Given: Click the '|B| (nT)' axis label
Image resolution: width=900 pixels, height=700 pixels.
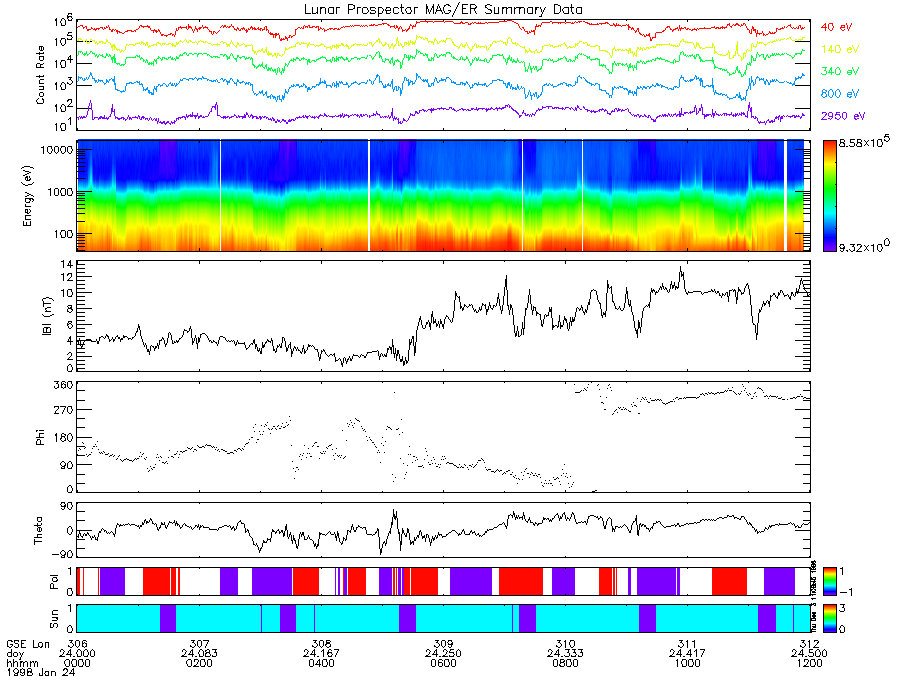Looking at the screenshot, I should (46, 316).
